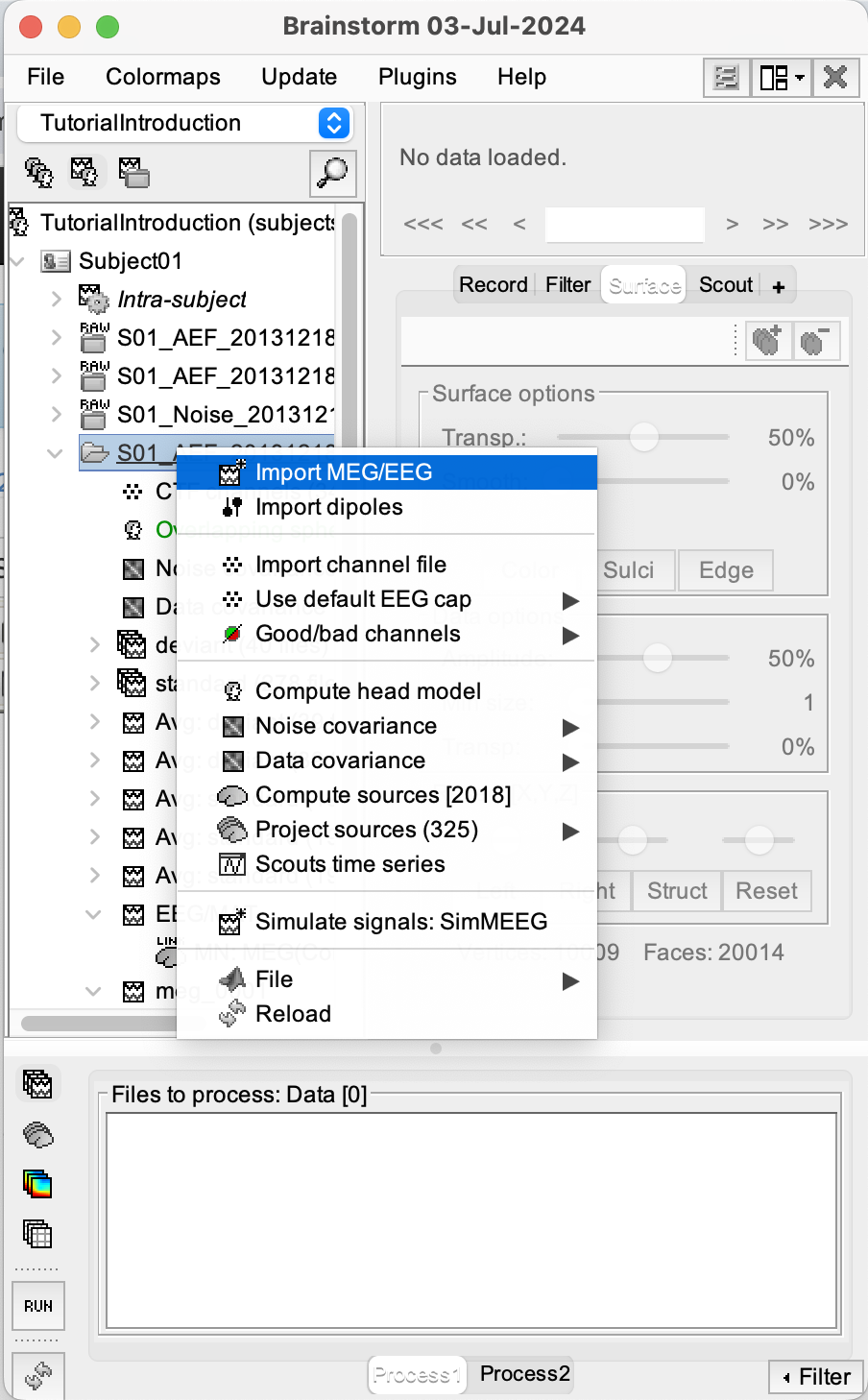Click the remove surface icon
The image size is (868, 1400).
point(815,341)
